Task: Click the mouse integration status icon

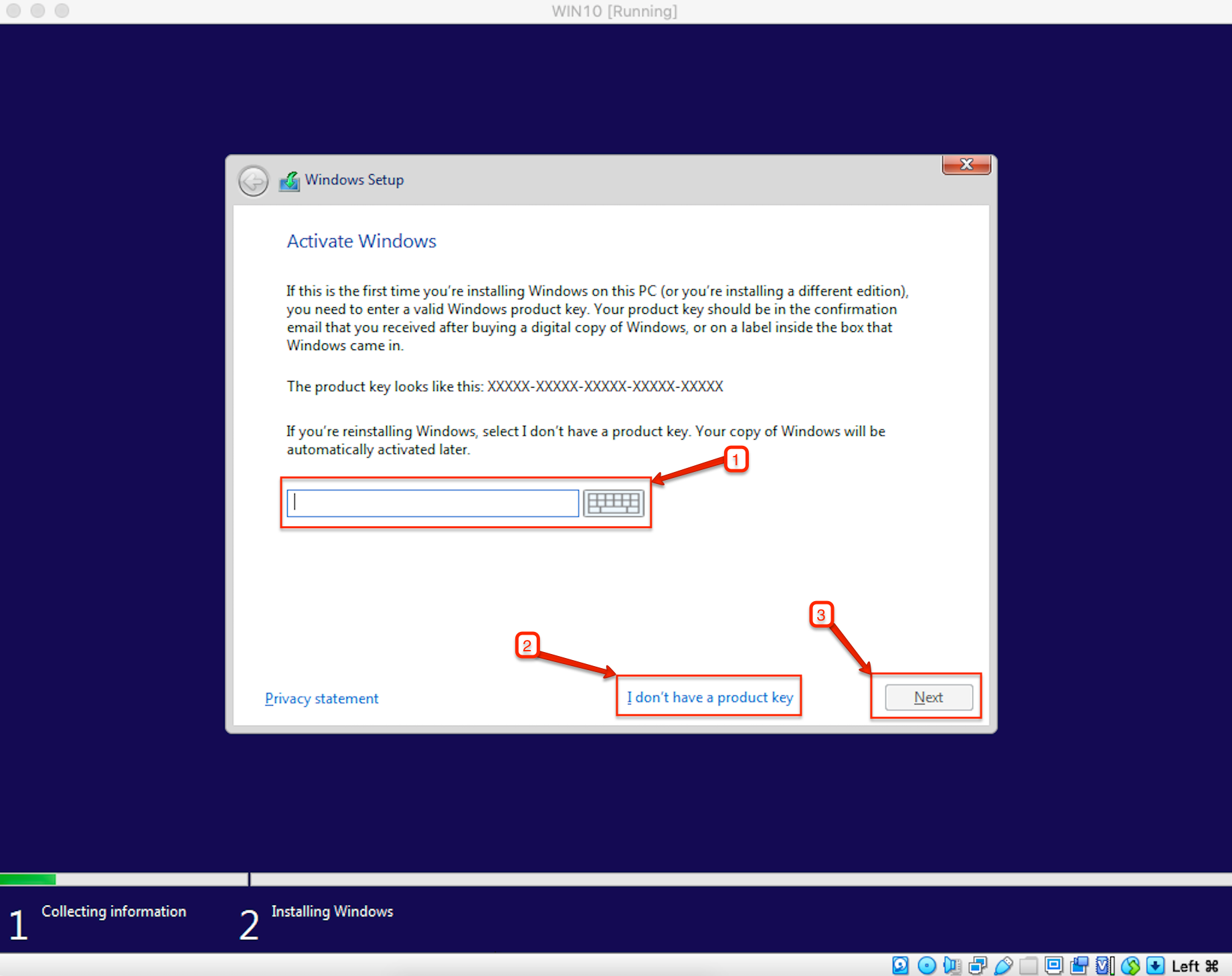Action: (1130, 965)
